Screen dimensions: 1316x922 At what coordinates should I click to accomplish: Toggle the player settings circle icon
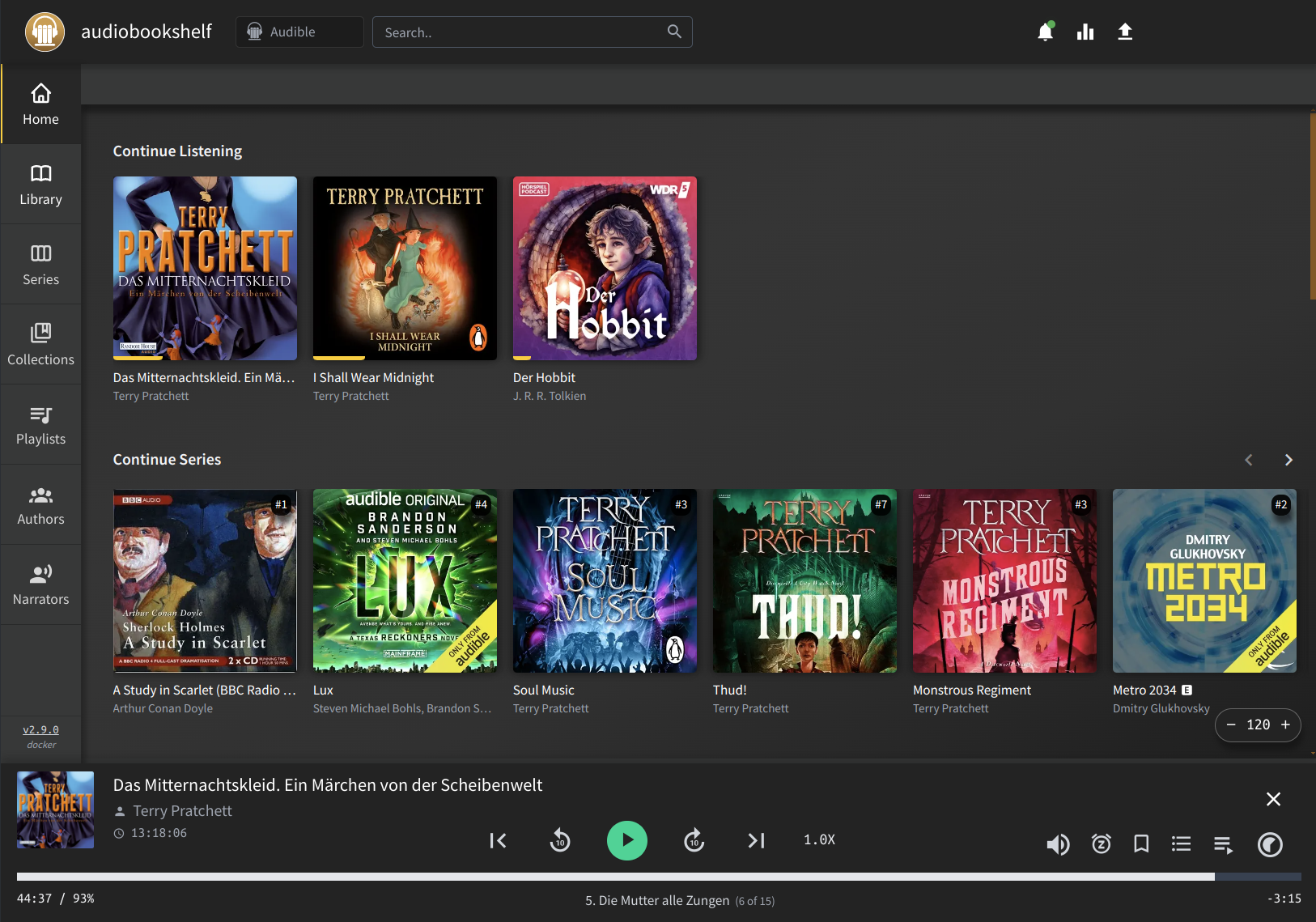pos(1269,844)
